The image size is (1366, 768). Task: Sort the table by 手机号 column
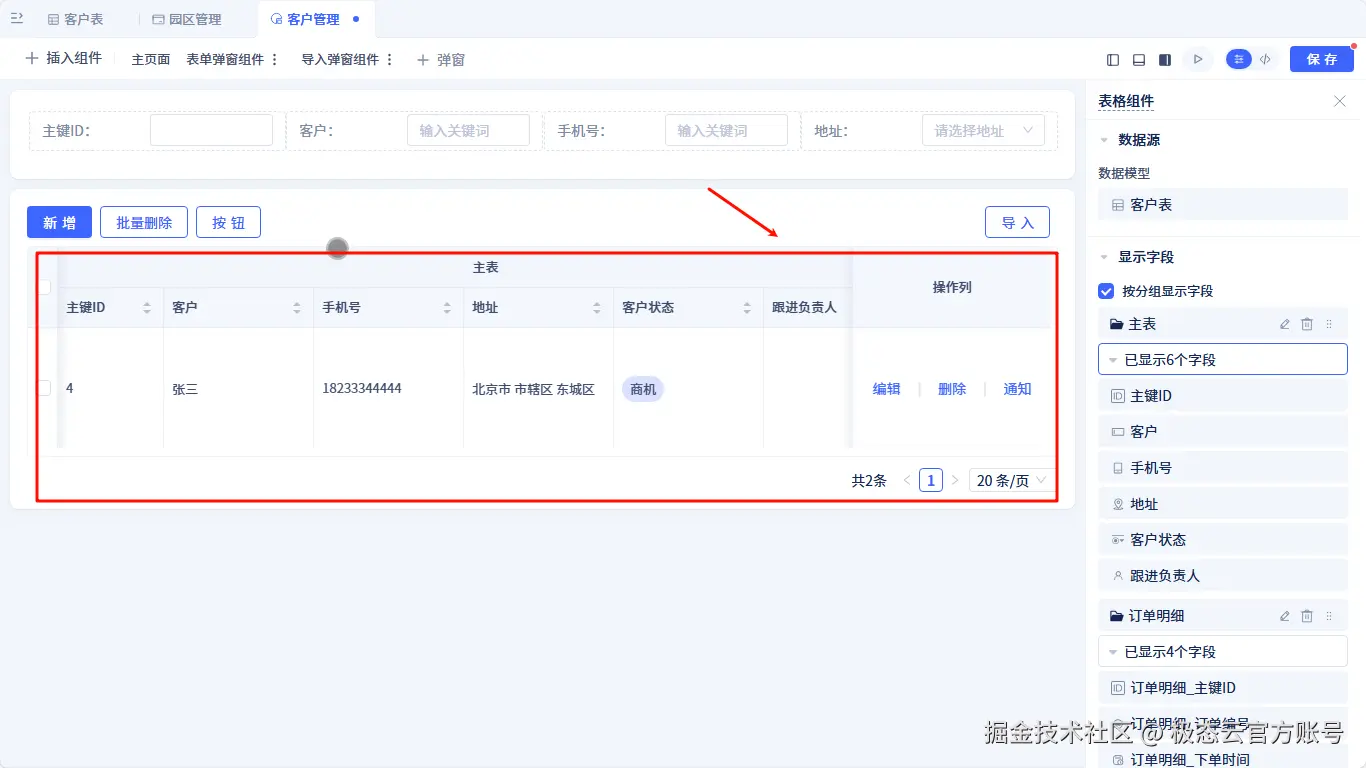(447, 308)
